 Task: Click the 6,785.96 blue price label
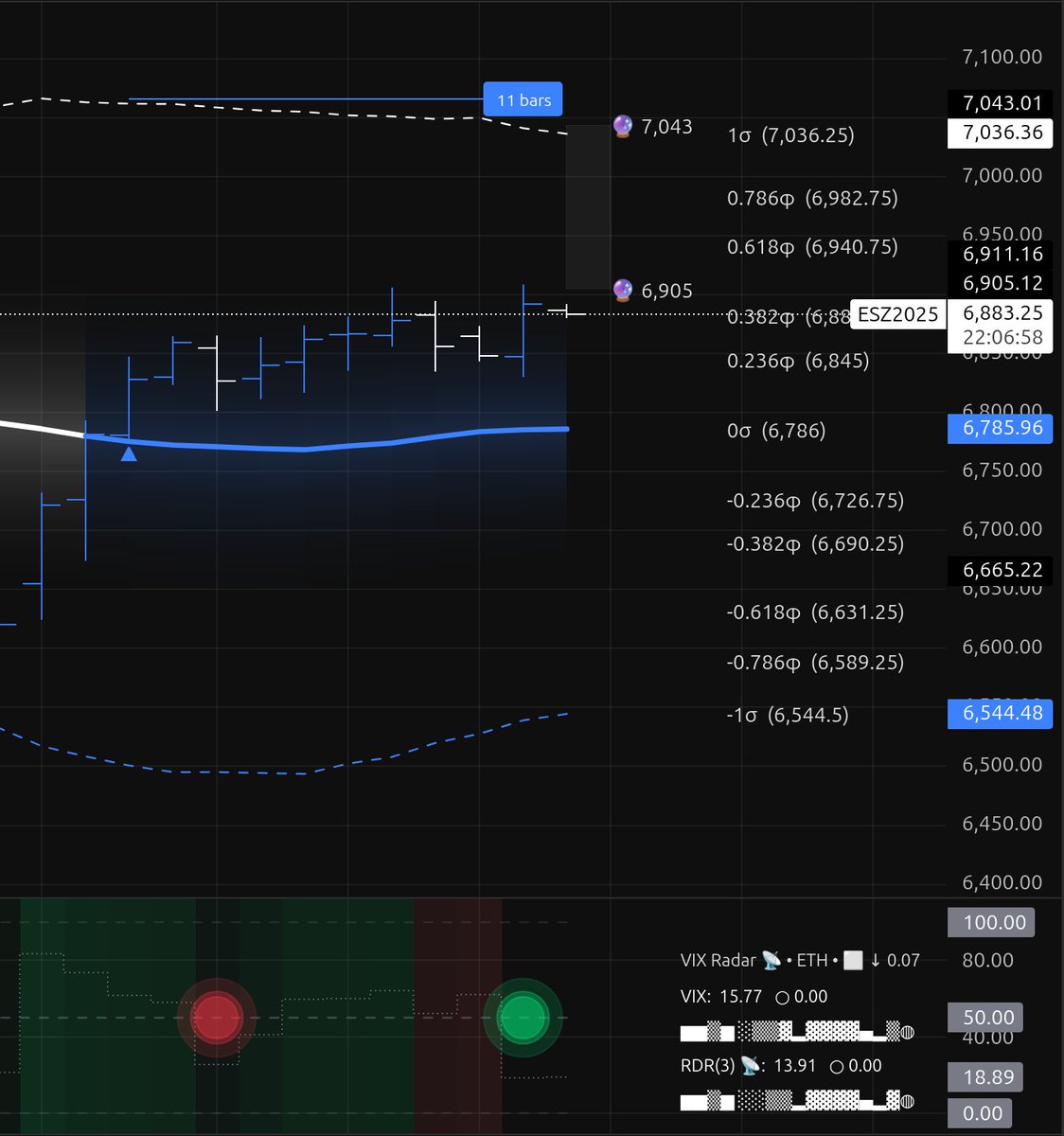pyautogui.click(x=1000, y=428)
